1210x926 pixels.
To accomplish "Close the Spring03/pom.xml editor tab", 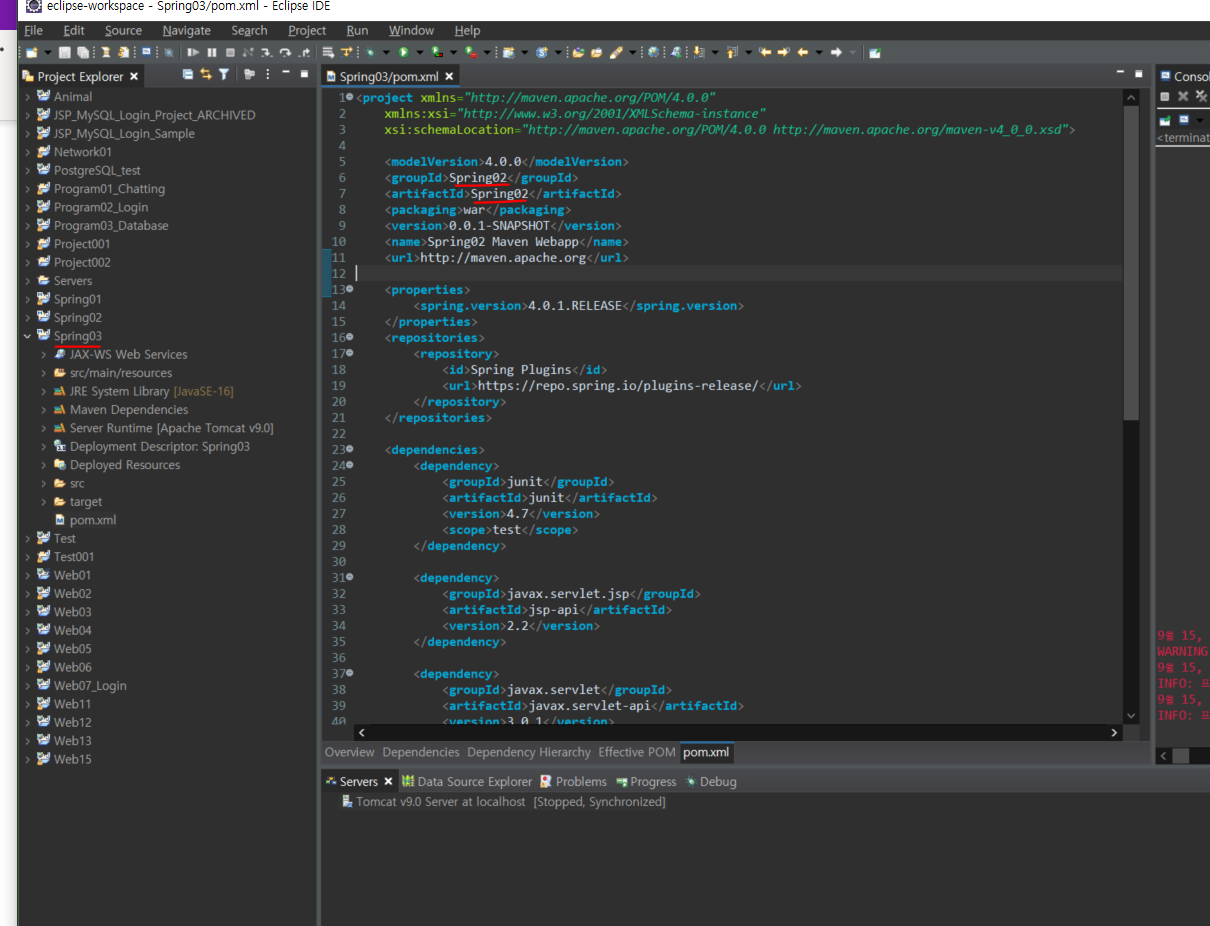I will 449,76.
